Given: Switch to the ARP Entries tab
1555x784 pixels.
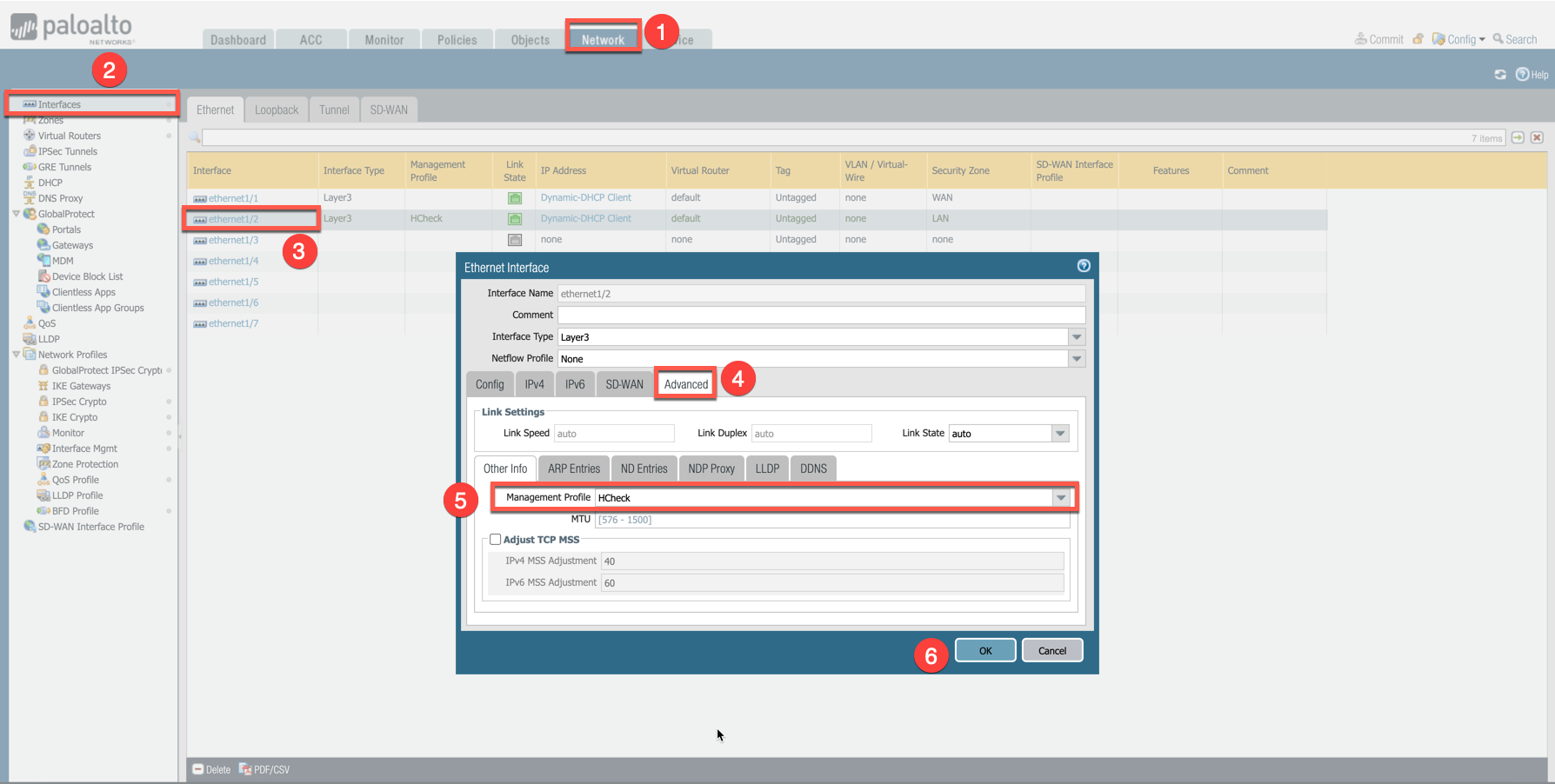Looking at the screenshot, I should tap(573, 468).
